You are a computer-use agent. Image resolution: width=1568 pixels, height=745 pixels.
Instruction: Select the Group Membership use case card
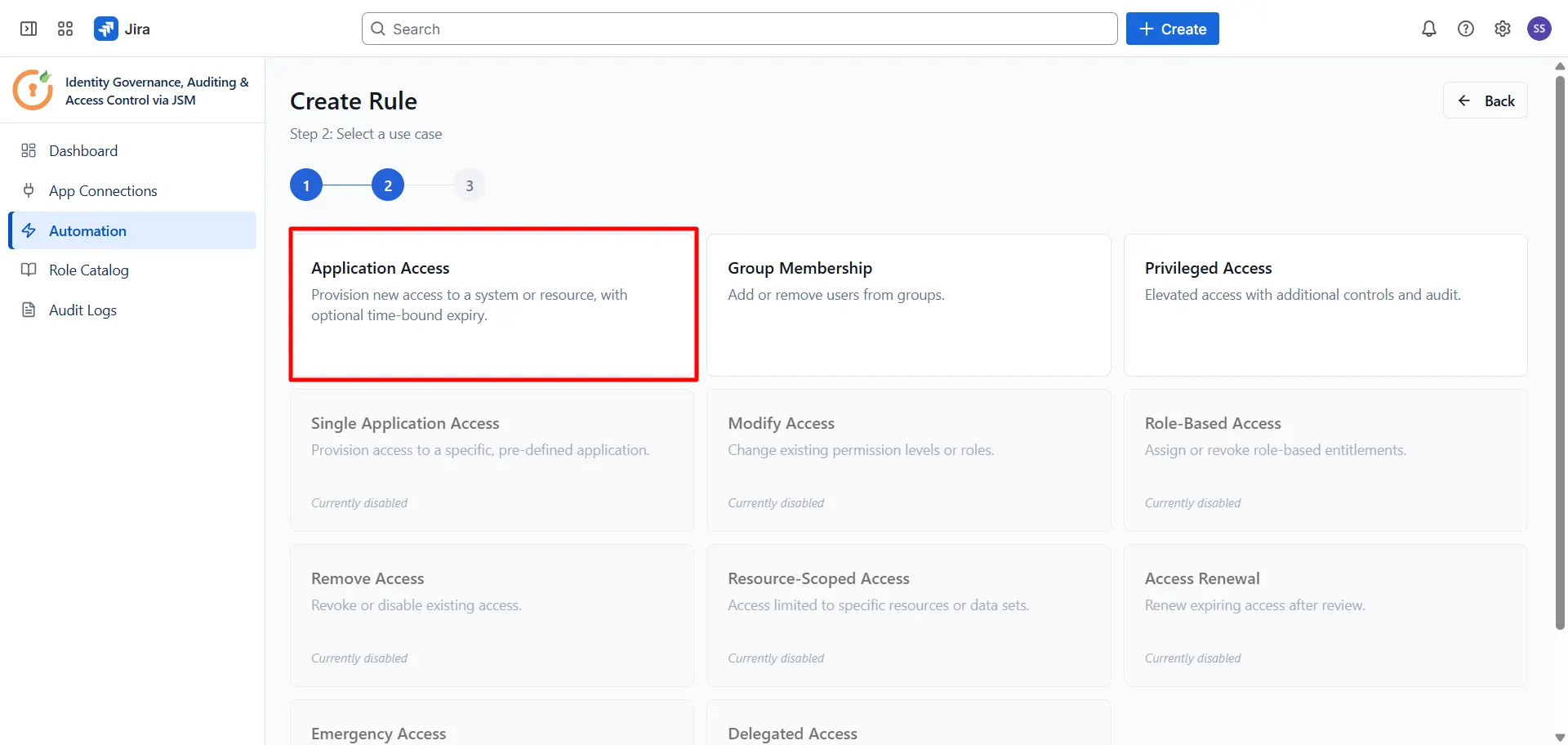pyautogui.click(x=909, y=305)
